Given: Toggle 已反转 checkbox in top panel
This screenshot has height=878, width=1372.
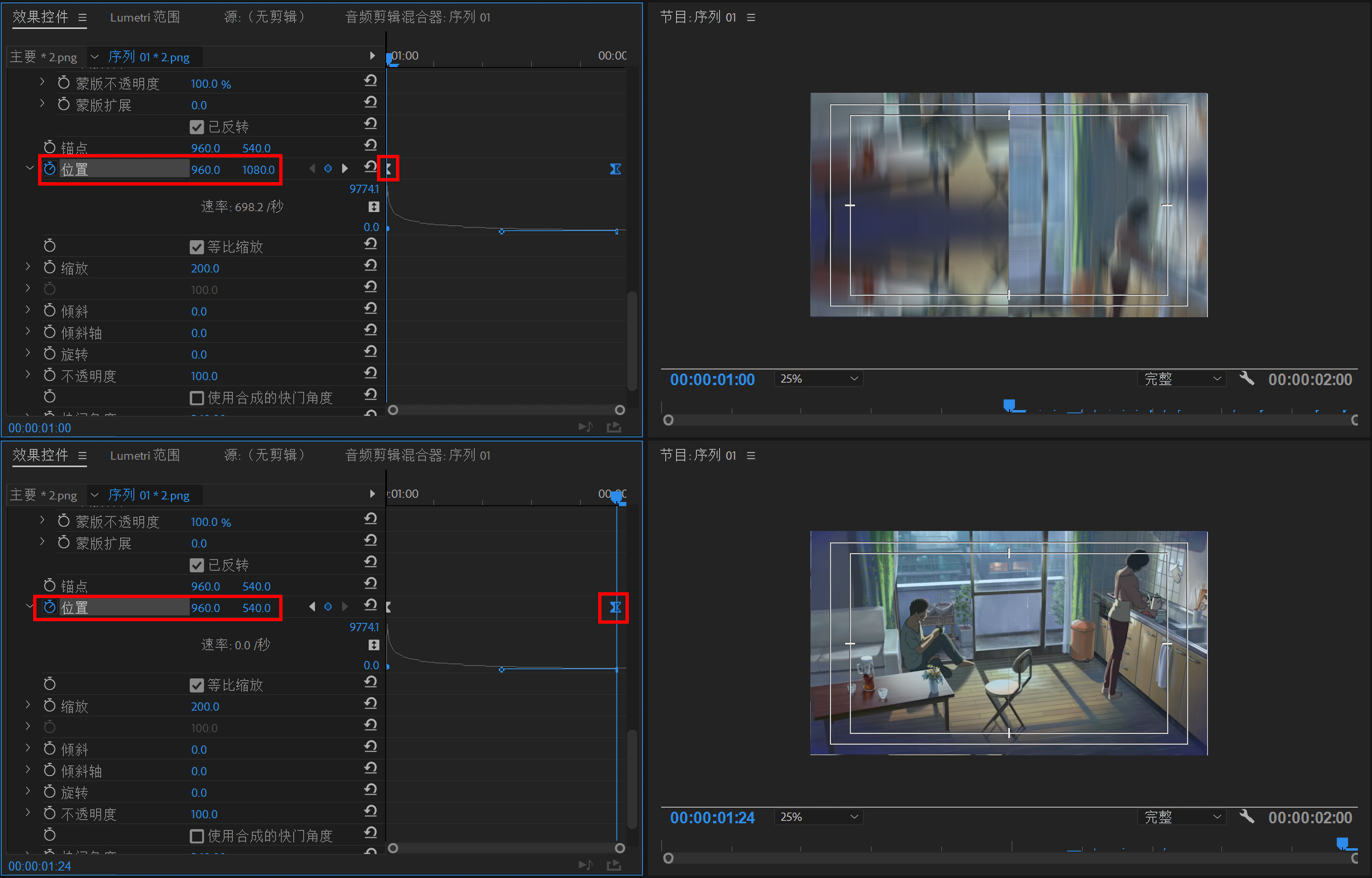Looking at the screenshot, I should [197, 127].
